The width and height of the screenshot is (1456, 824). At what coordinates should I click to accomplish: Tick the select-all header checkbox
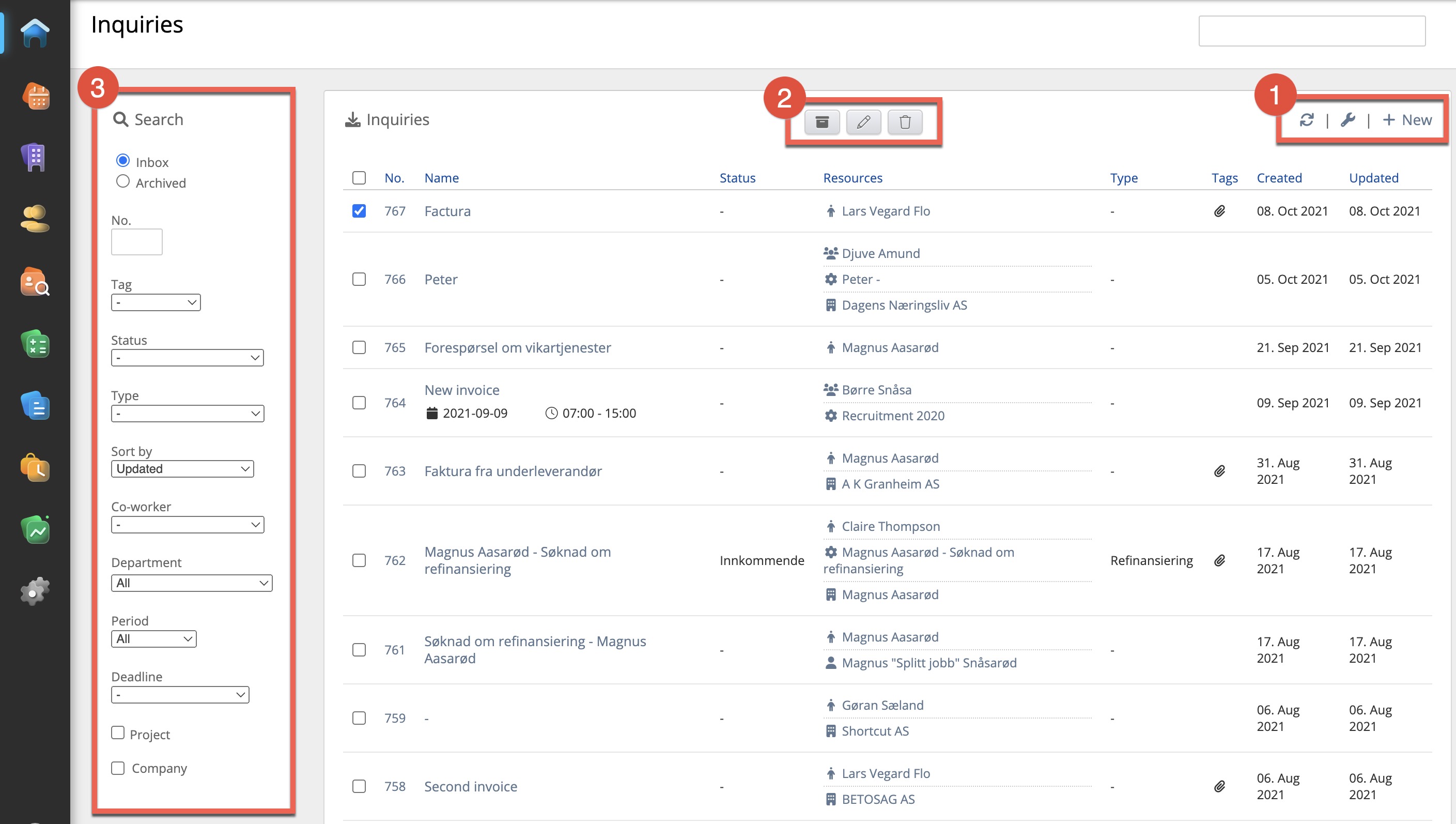point(359,178)
